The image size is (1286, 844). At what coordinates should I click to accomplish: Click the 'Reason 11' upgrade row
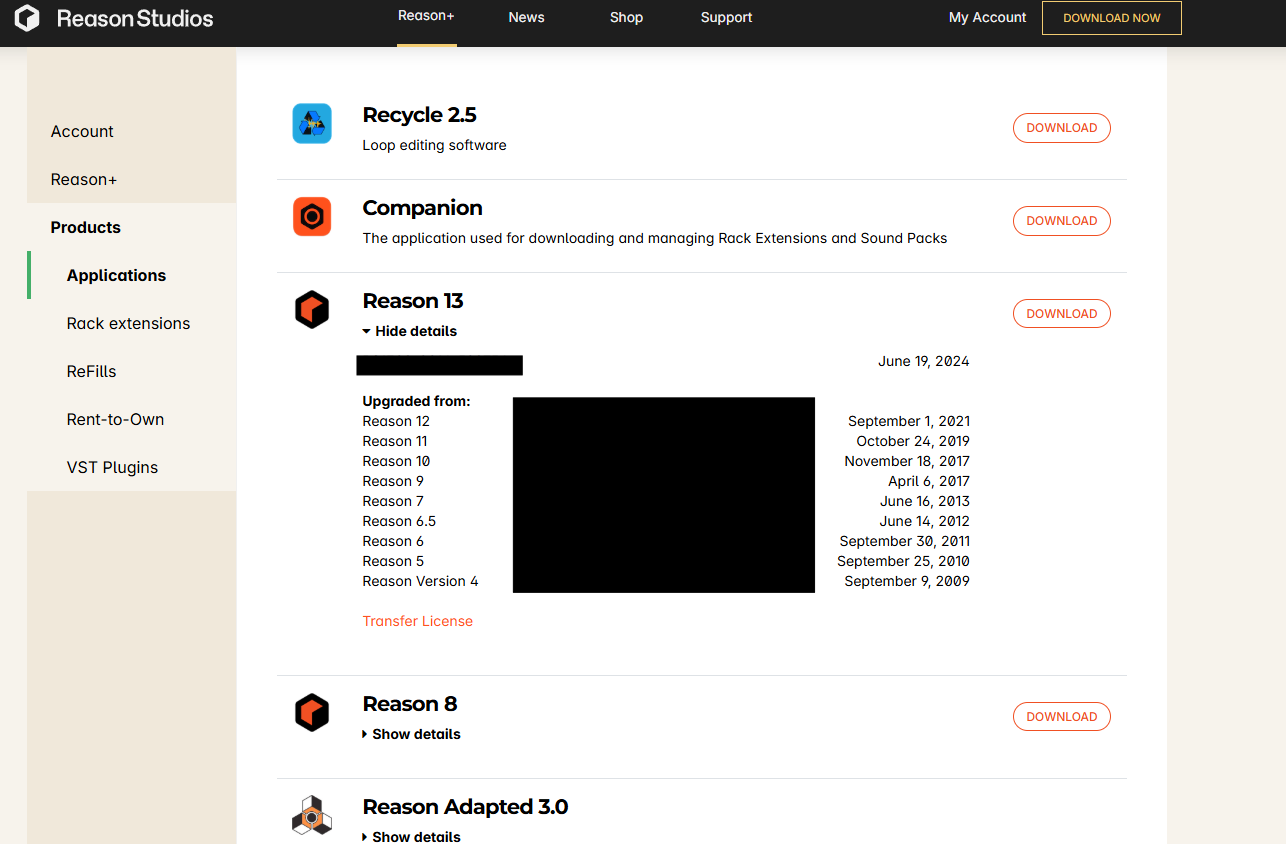click(395, 441)
